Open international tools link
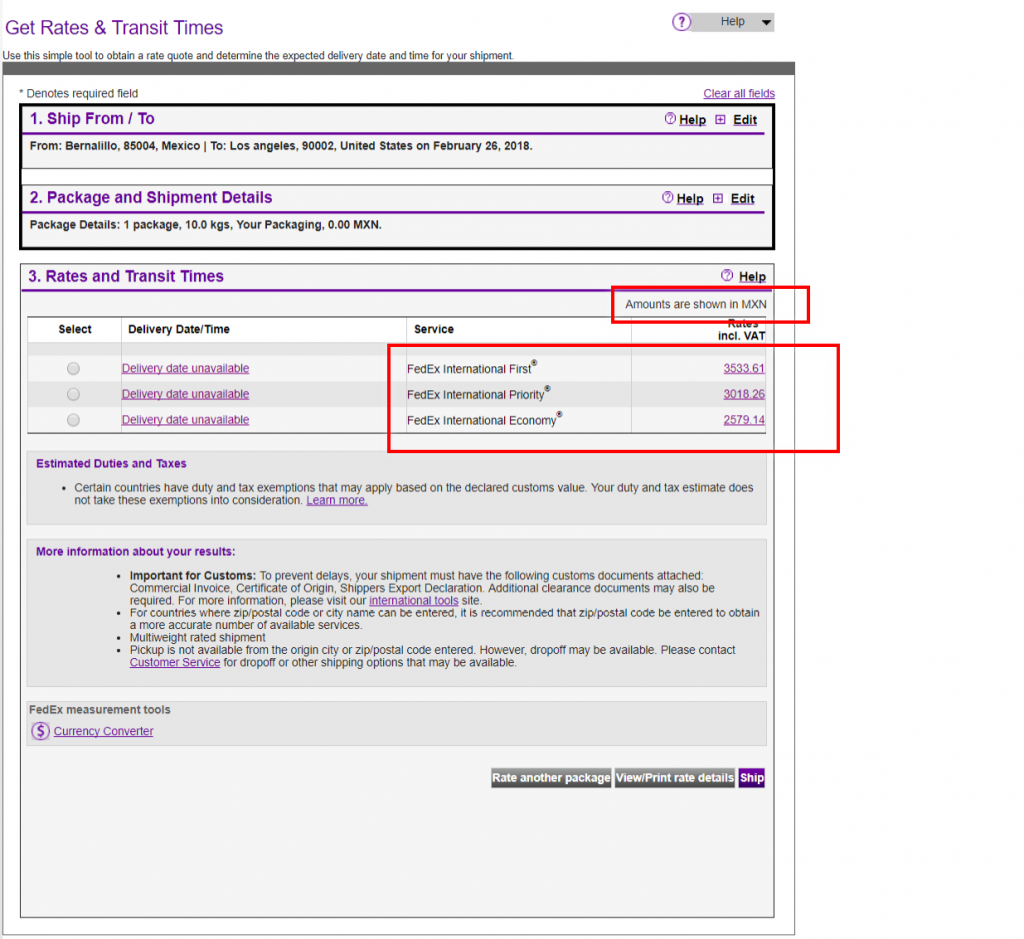Image resolution: width=1024 pixels, height=939 pixels. click(414, 601)
